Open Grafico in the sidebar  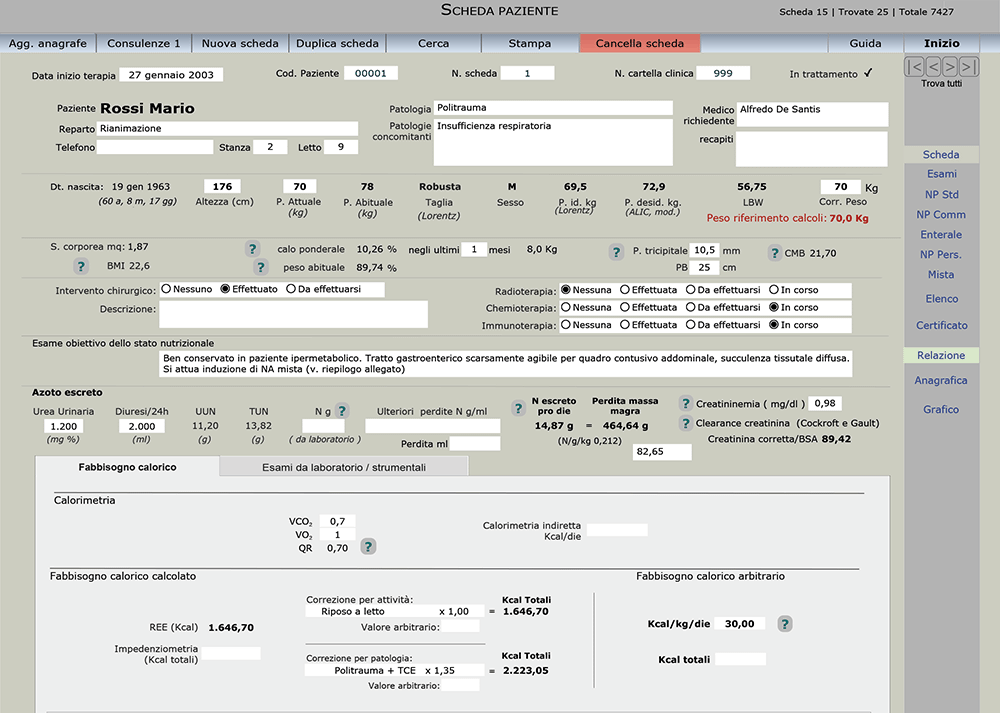point(941,409)
